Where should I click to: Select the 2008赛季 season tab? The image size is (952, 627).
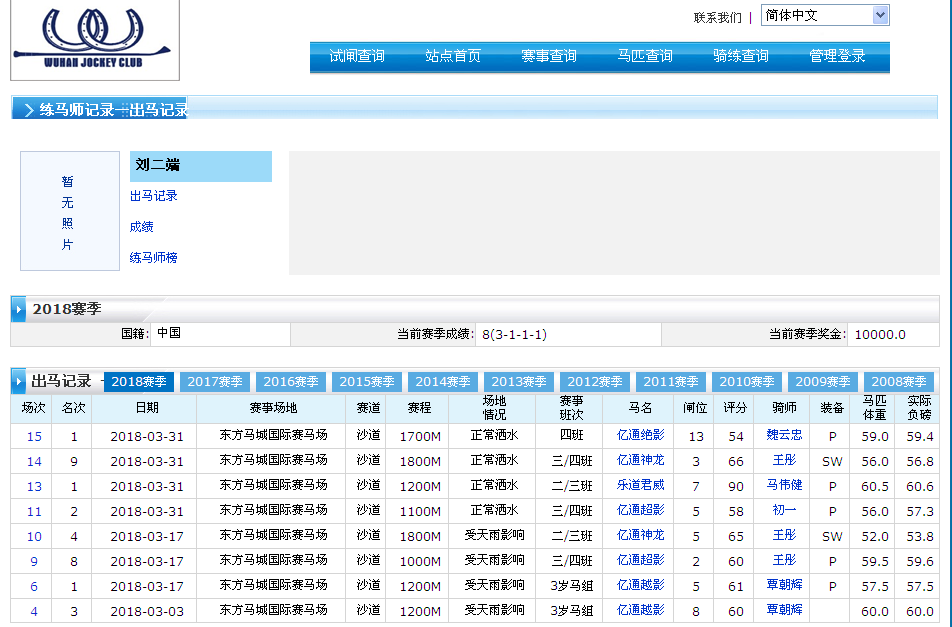[899, 382]
